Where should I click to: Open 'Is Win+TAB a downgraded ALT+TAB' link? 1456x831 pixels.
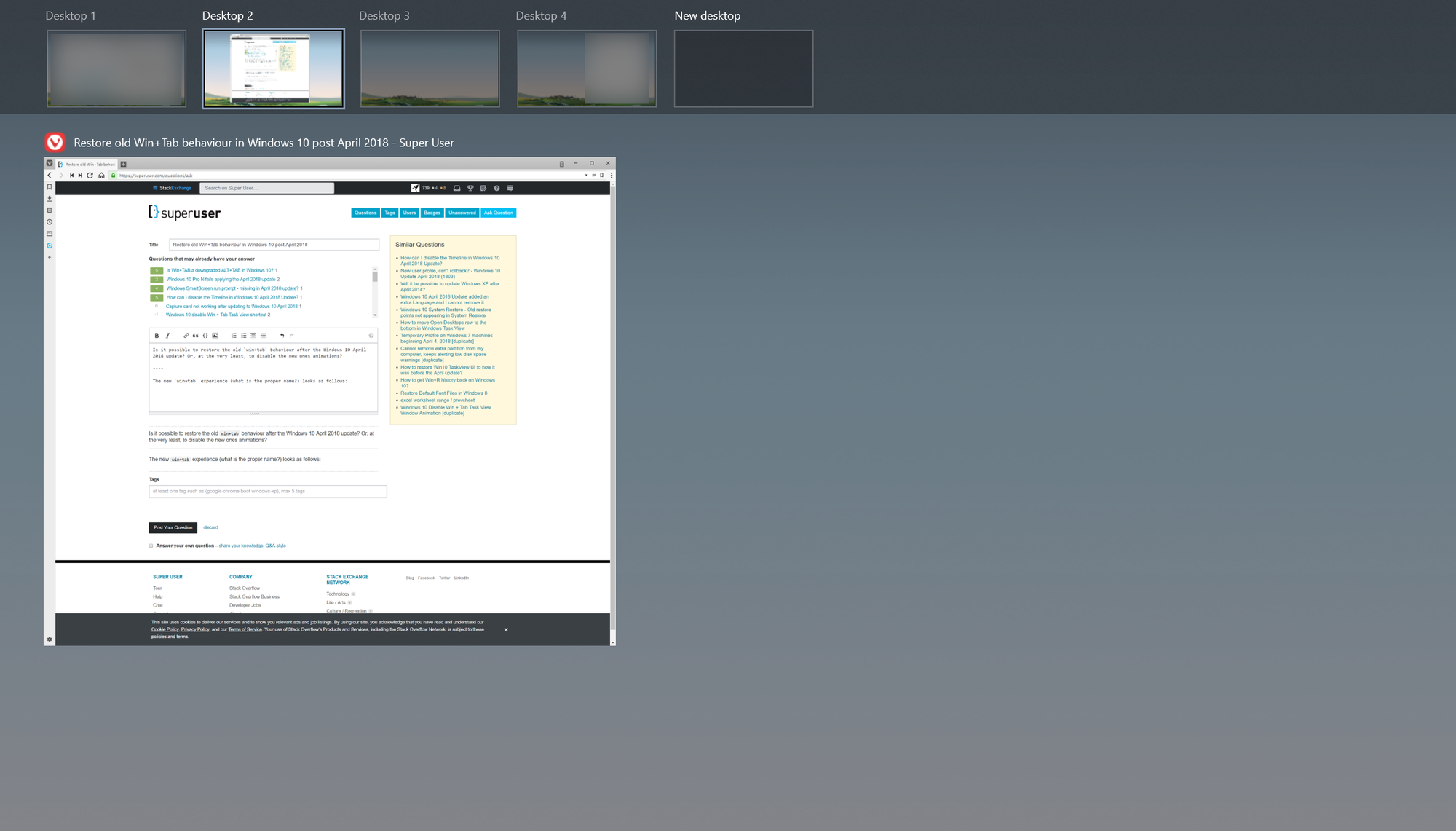[x=220, y=270]
